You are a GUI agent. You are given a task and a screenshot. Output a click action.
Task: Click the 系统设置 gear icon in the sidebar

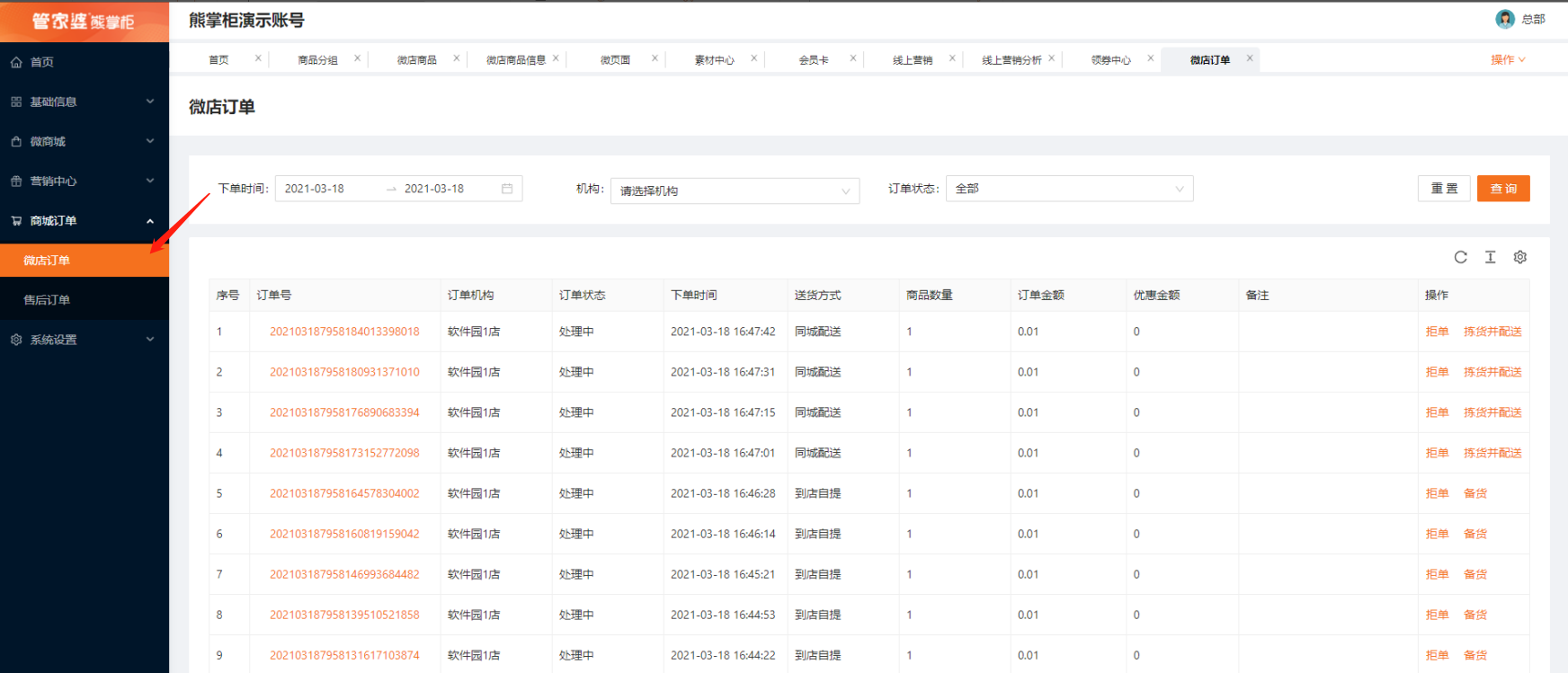16,340
